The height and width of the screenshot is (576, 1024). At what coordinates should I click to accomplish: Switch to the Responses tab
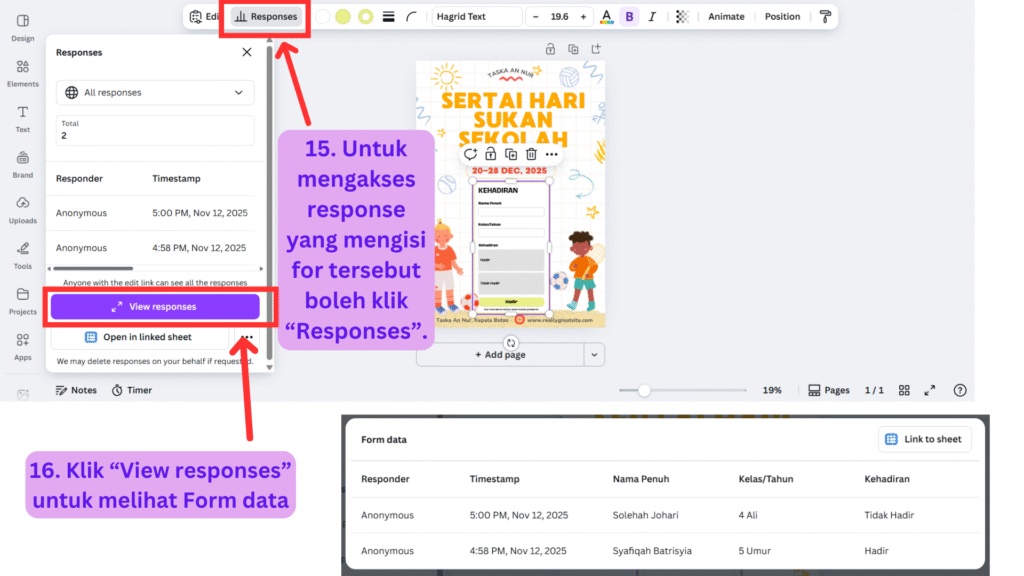coord(265,17)
